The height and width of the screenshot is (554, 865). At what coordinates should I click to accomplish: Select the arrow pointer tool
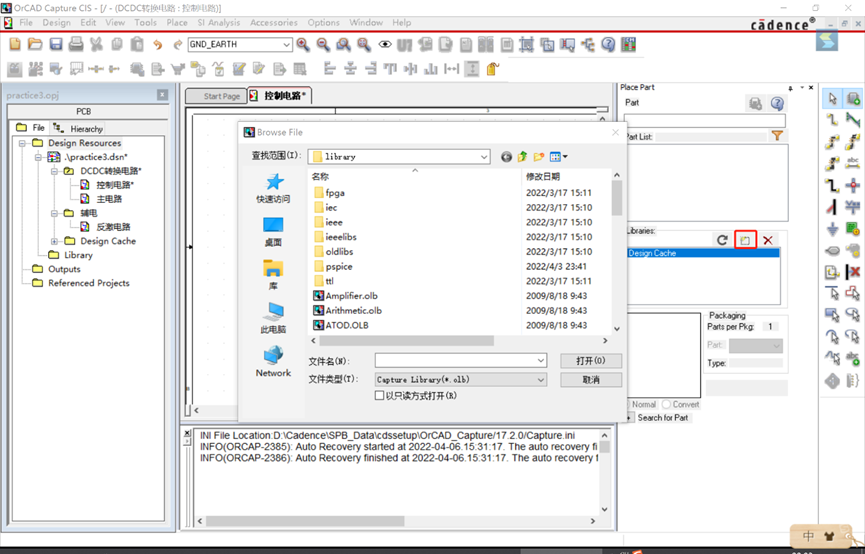[832, 99]
